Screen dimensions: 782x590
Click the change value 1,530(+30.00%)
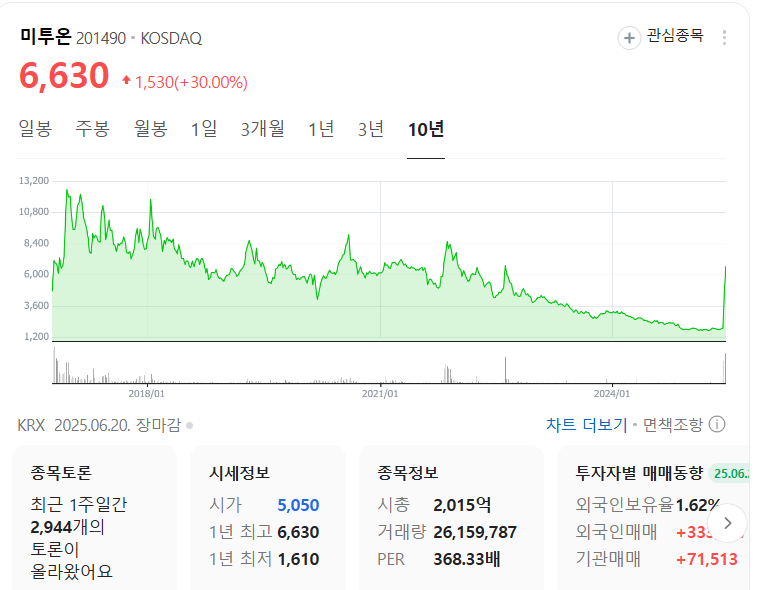point(192,82)
